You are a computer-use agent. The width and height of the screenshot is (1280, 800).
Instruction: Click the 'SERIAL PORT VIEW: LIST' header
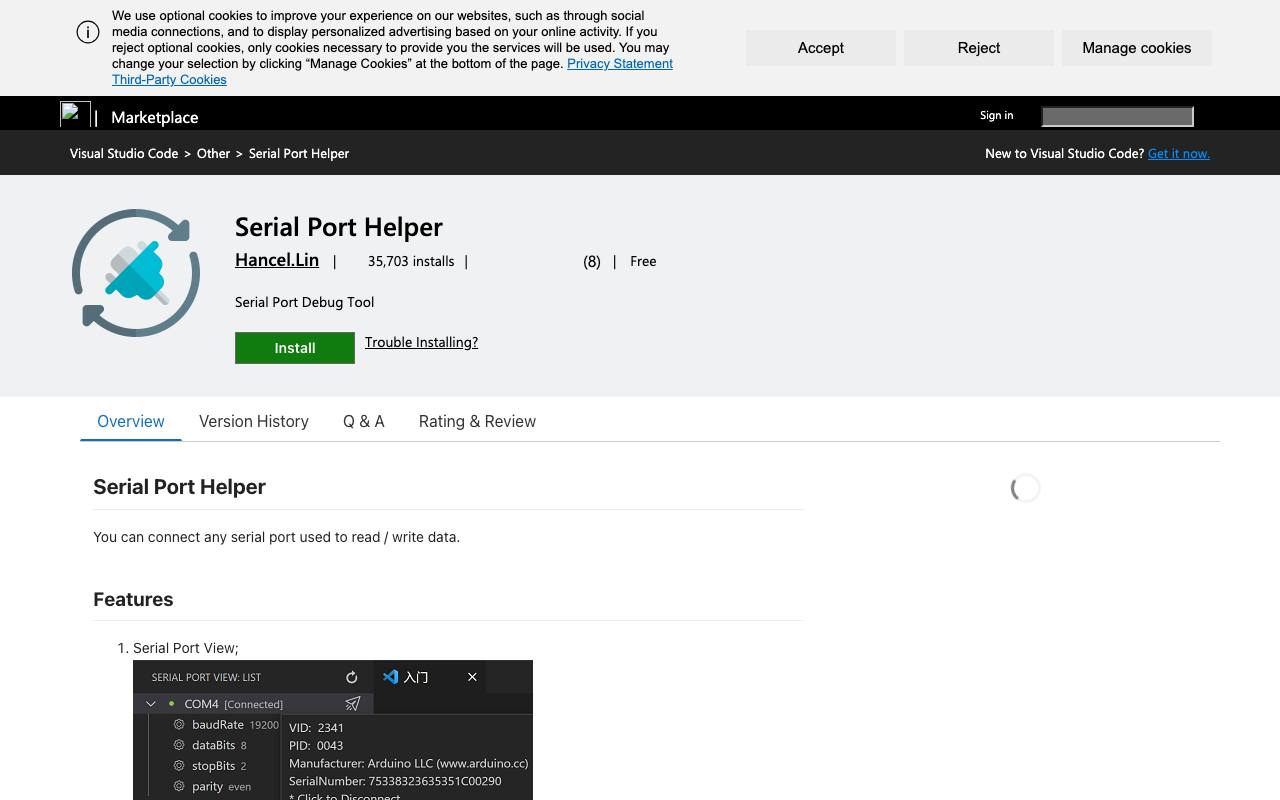[206, 677]
